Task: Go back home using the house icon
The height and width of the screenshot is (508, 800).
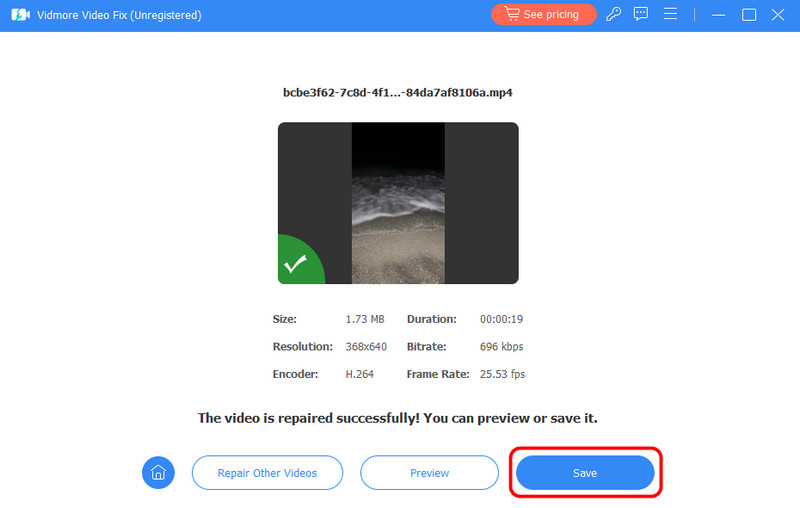Action: click(158, 472)
